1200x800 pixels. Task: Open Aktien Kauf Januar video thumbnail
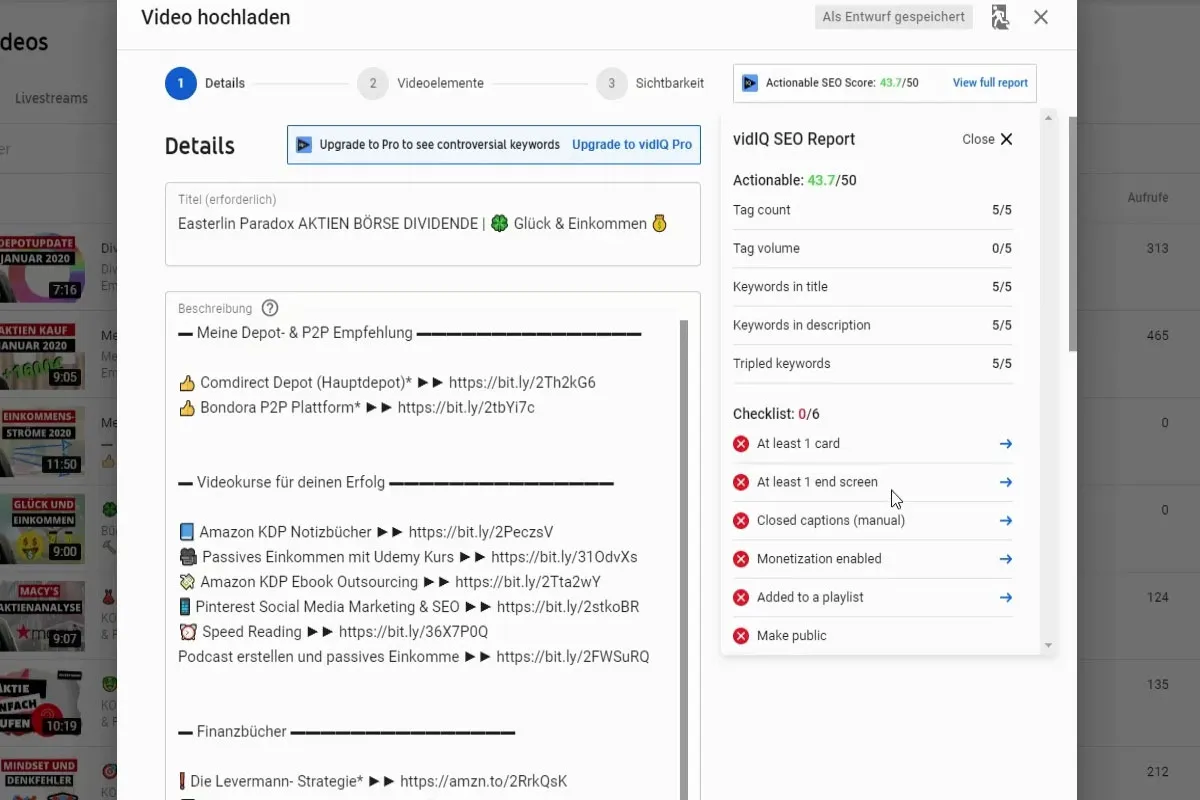click(42, 354)
